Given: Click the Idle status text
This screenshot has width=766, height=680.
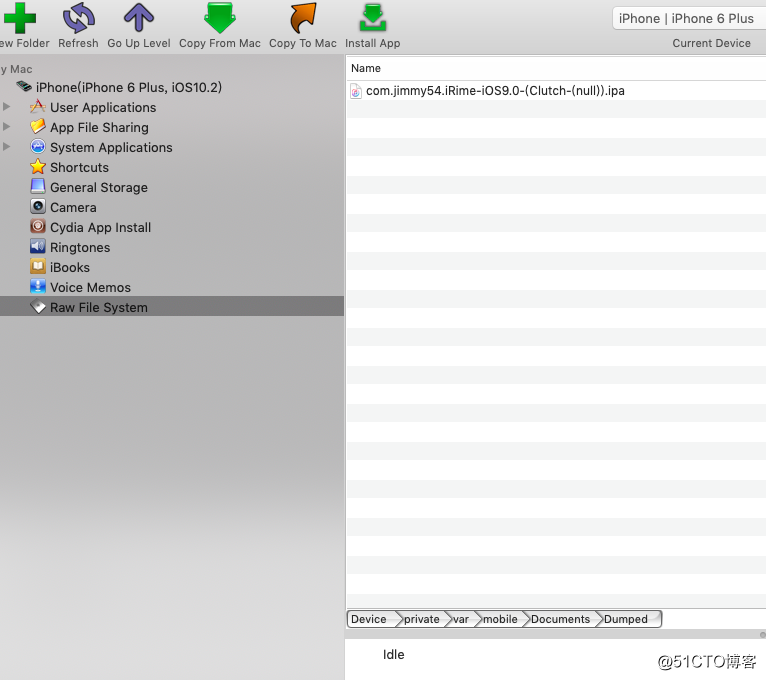Looking at the screenshot, I should pyautogui.click(x=394, y=655).
